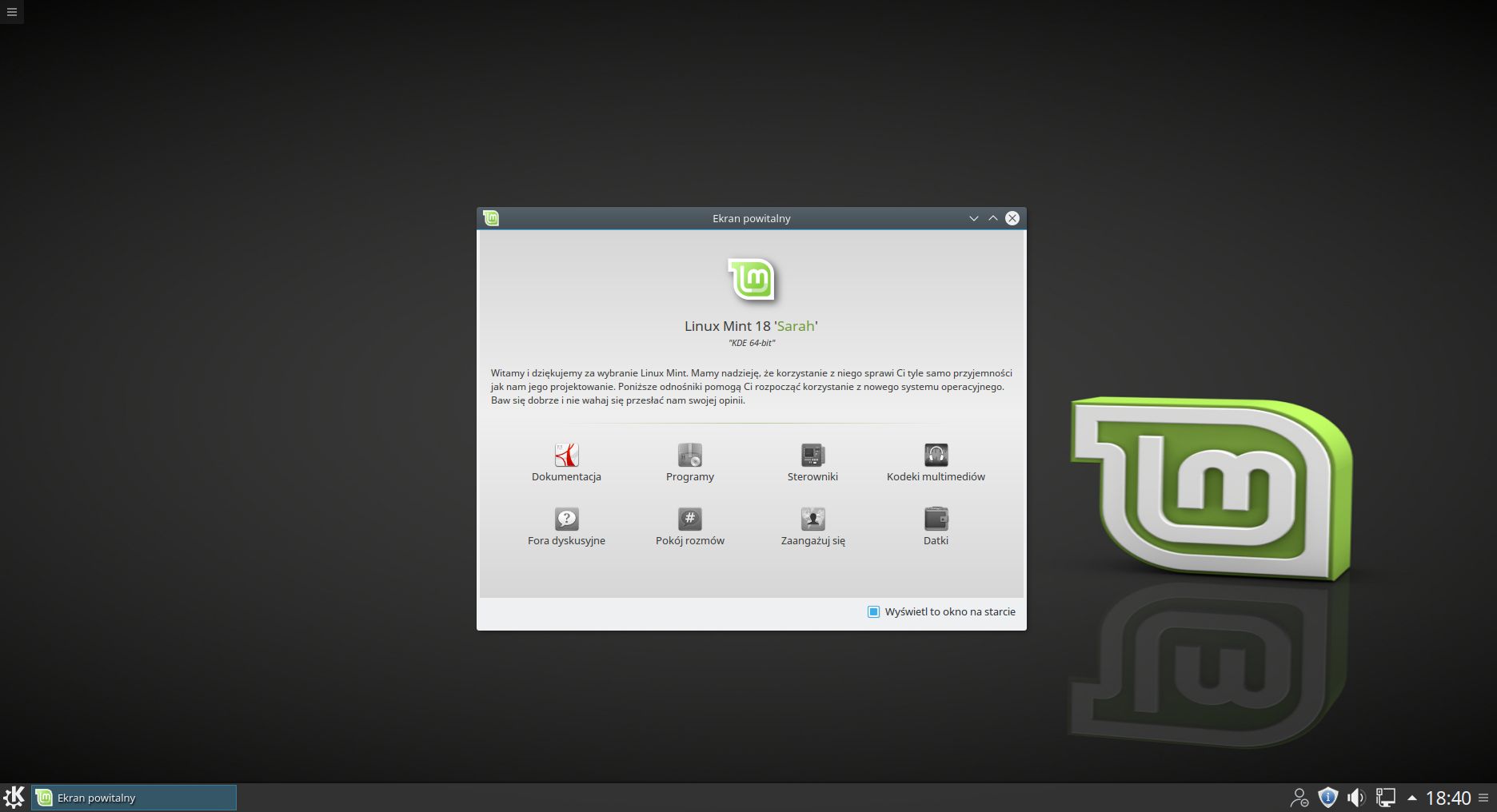Install Kodeki multimediów via headphones icon
The image size is (1497, 812).
pos(936,455)
